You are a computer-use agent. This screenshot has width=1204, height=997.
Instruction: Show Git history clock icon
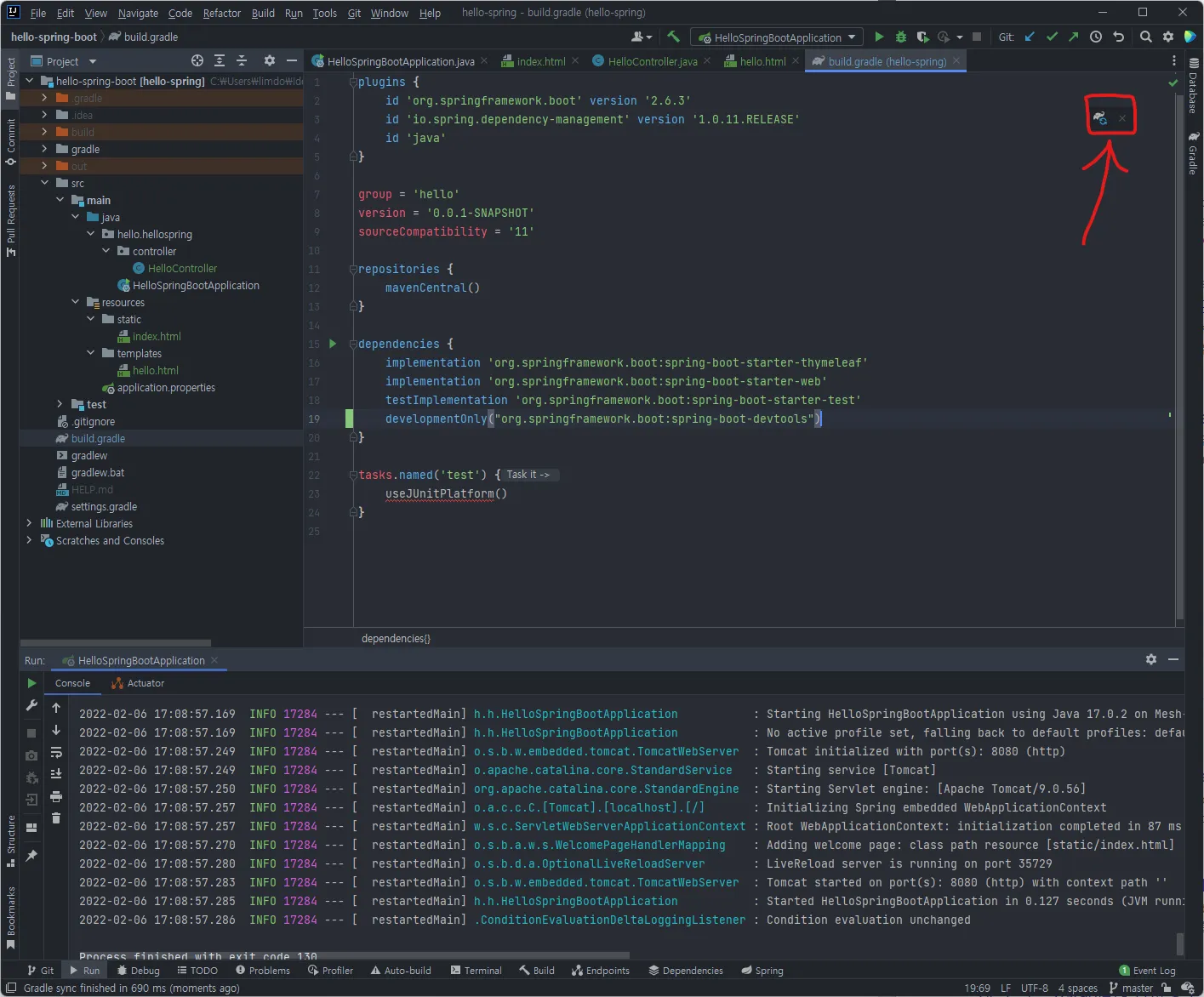click(x=1096, y=37)
